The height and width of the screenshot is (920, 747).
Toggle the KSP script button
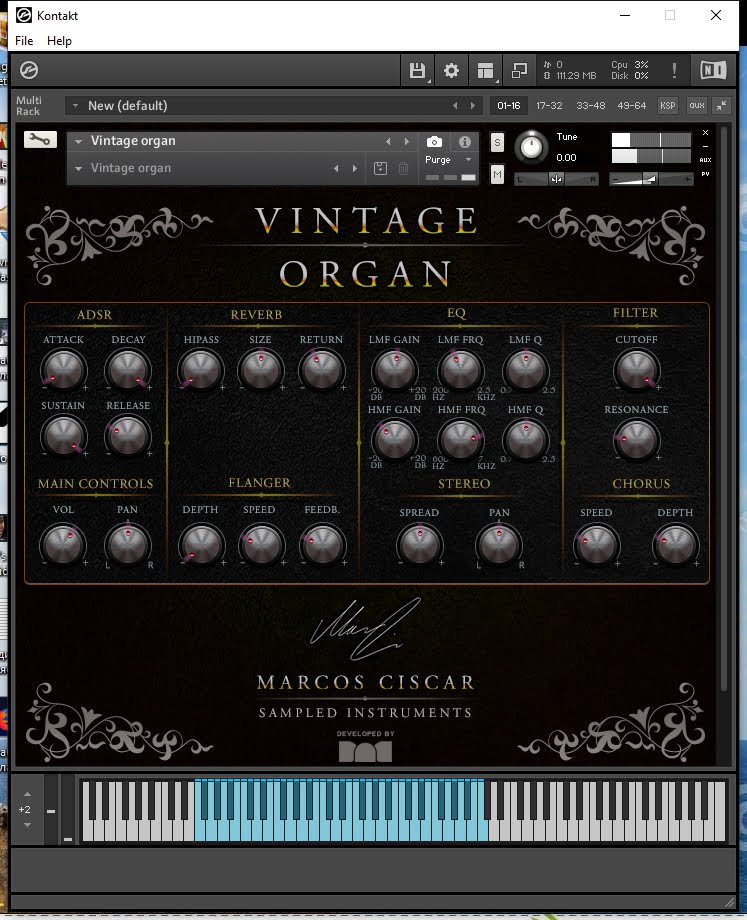[667, 106]
